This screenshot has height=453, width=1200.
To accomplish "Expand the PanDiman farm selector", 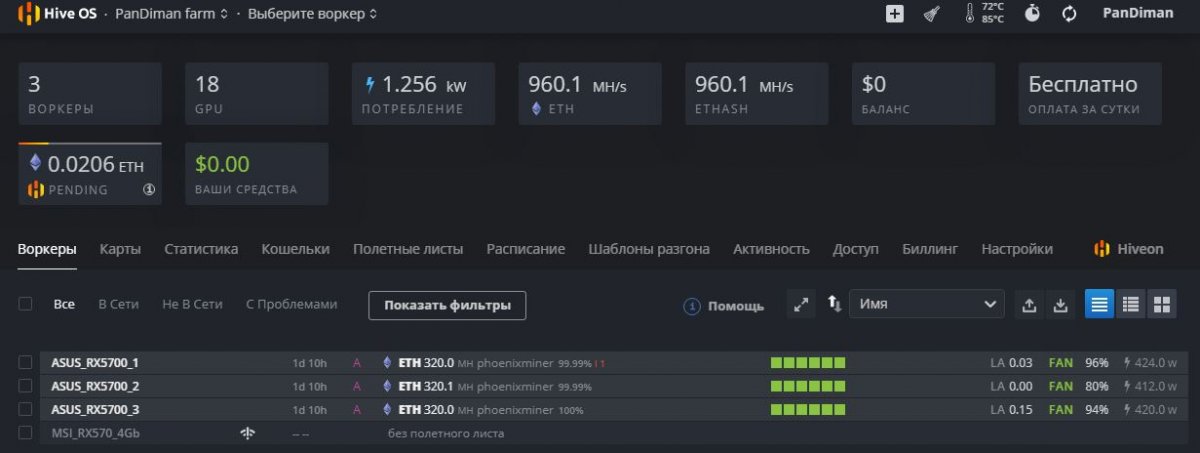I will pos(171,14).
